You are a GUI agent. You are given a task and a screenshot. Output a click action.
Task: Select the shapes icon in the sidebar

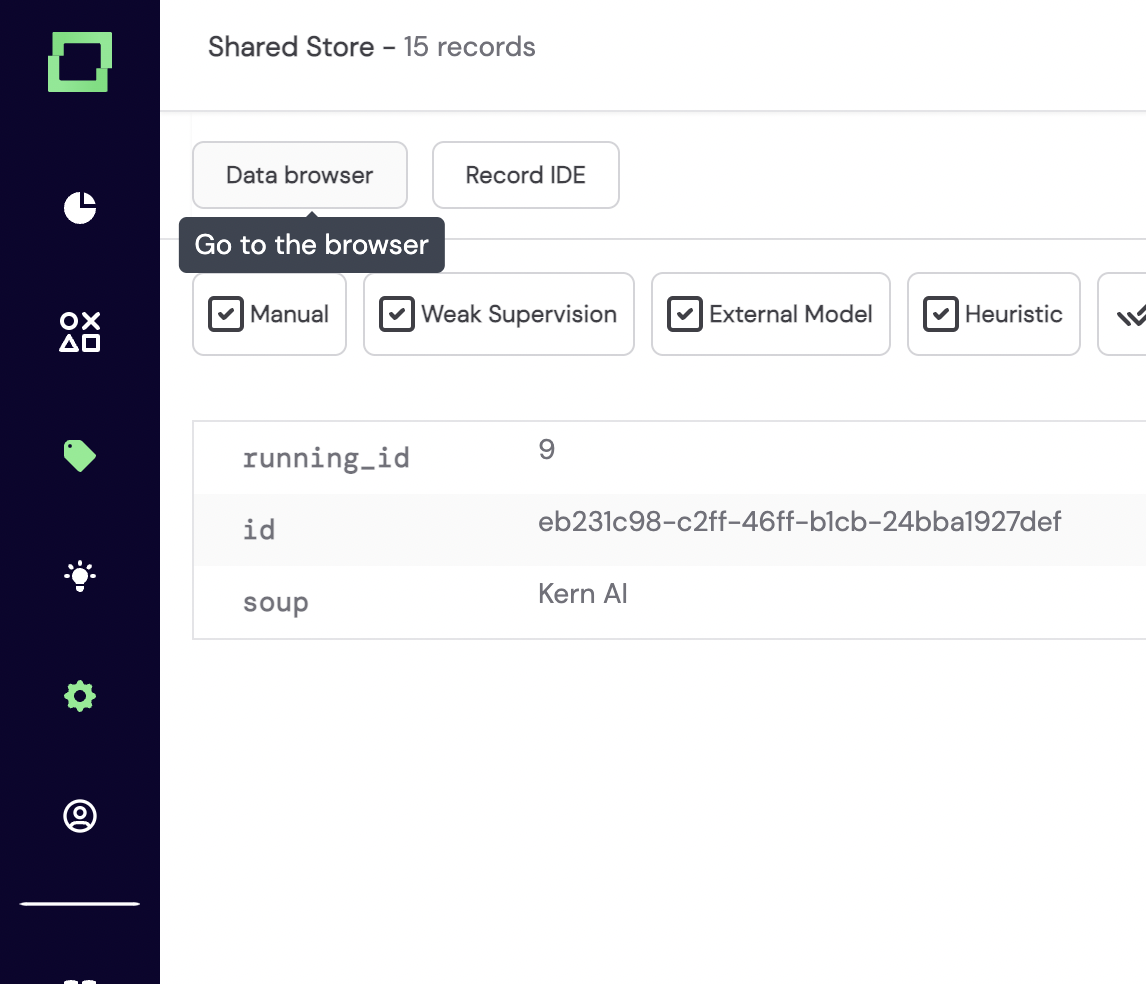pos(79,333)
